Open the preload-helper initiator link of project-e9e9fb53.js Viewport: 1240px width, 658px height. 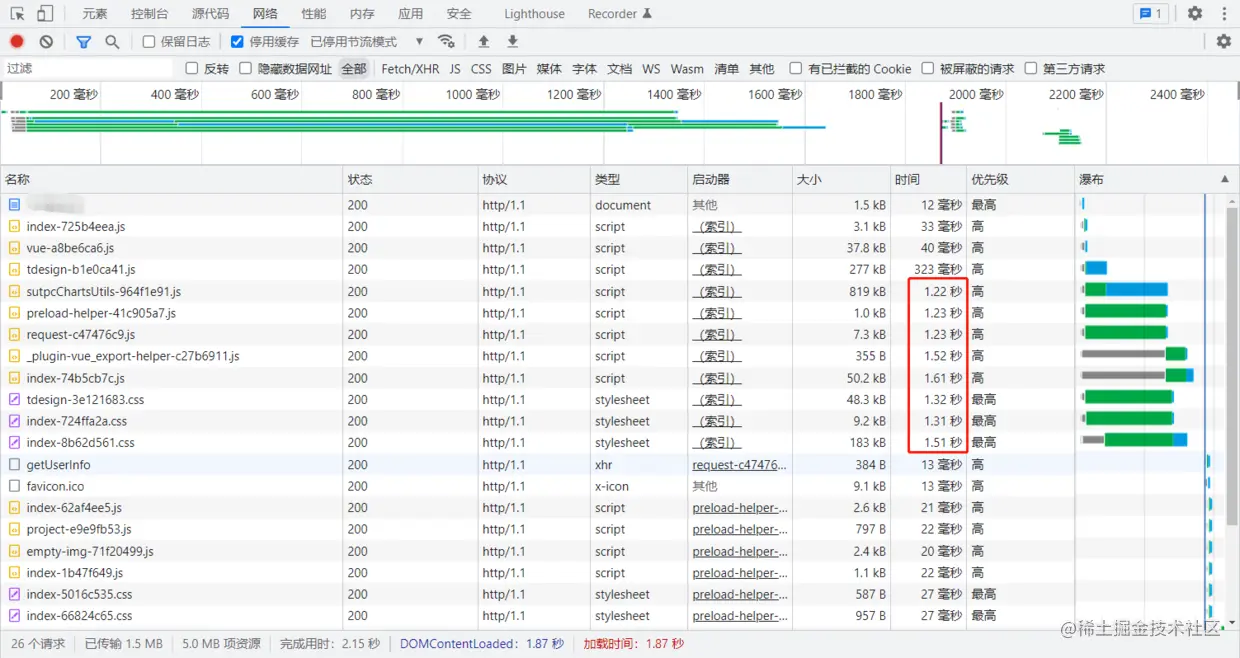pos(740,529)
